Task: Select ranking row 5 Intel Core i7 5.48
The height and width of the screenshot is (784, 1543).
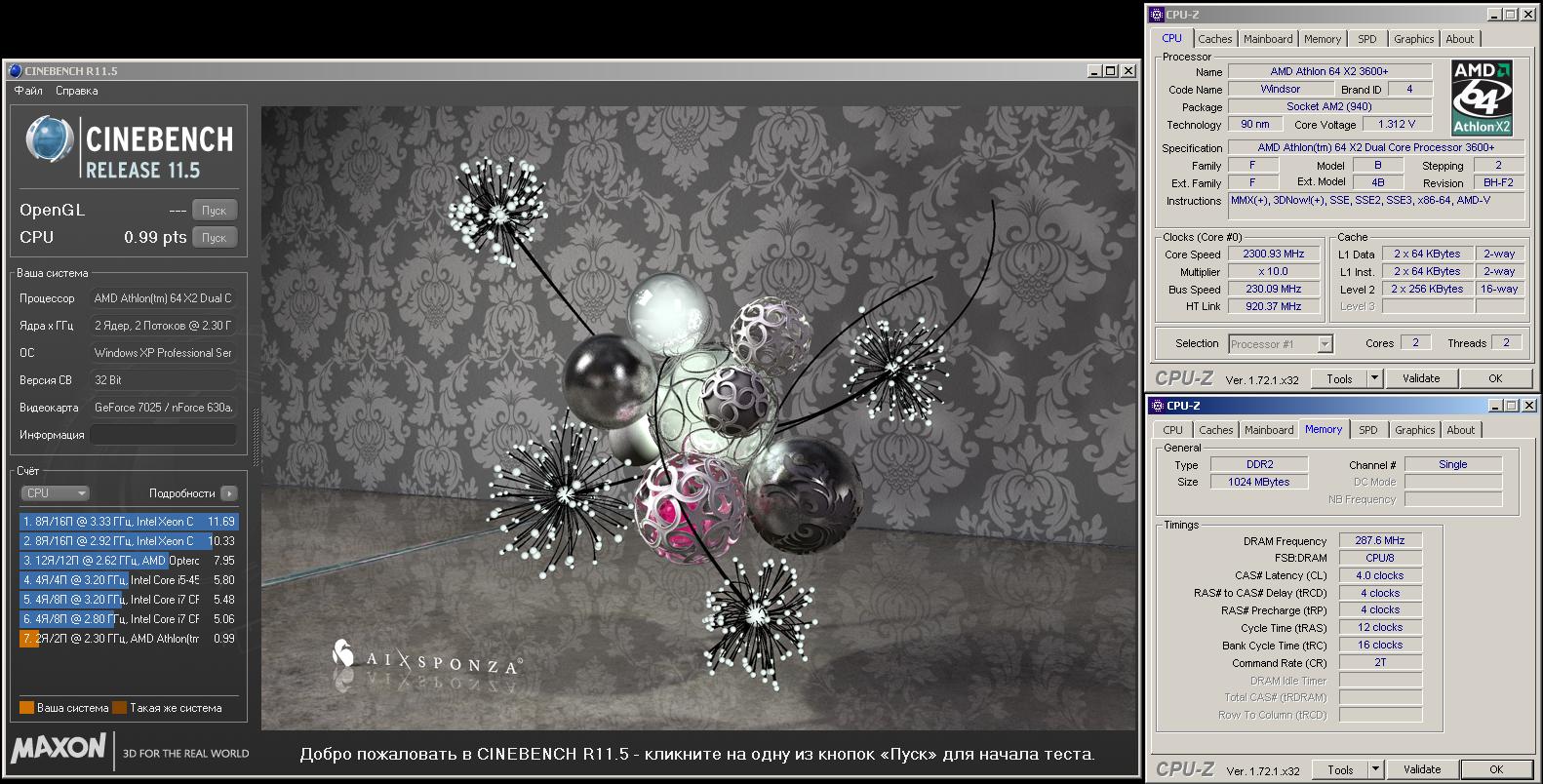Action: coord(129,600)
